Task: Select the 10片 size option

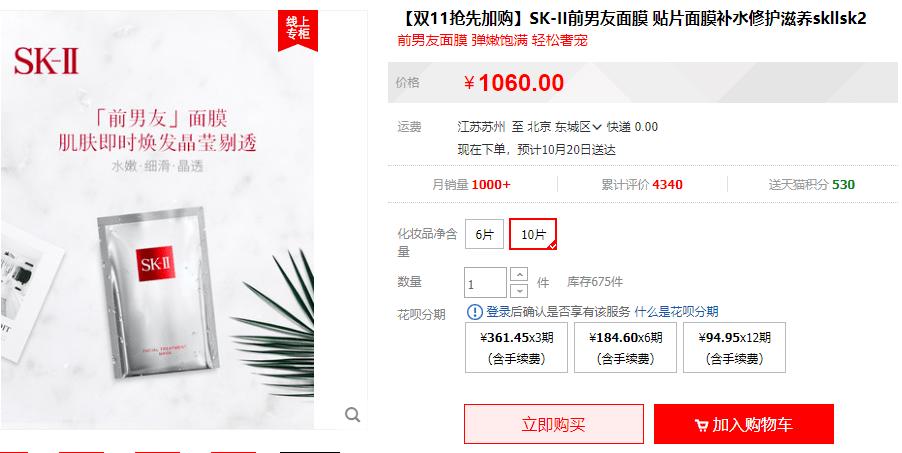Action: [533, 234]
